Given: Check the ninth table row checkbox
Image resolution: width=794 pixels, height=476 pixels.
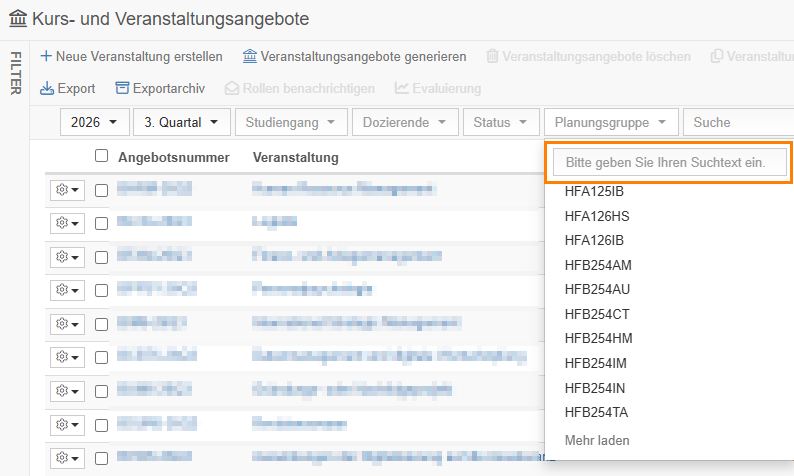Looking at the screenshot, I should (101, 458).
